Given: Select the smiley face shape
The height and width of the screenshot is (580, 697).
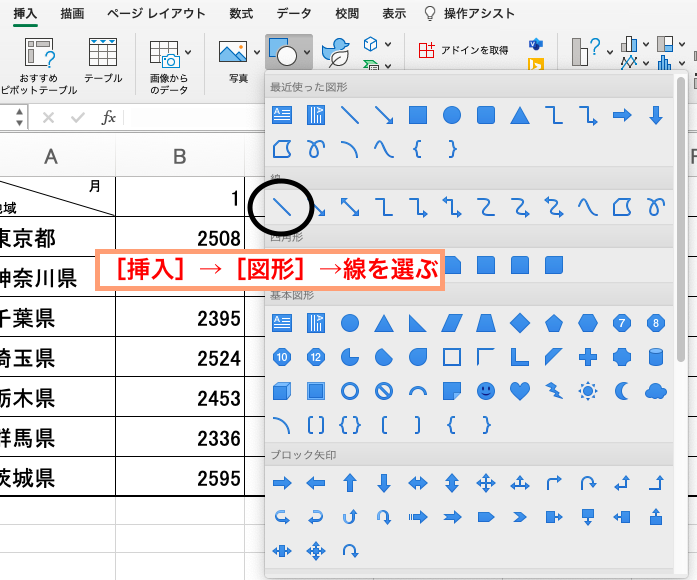Looking at the screenshot, I should click(x=486, y=391).
